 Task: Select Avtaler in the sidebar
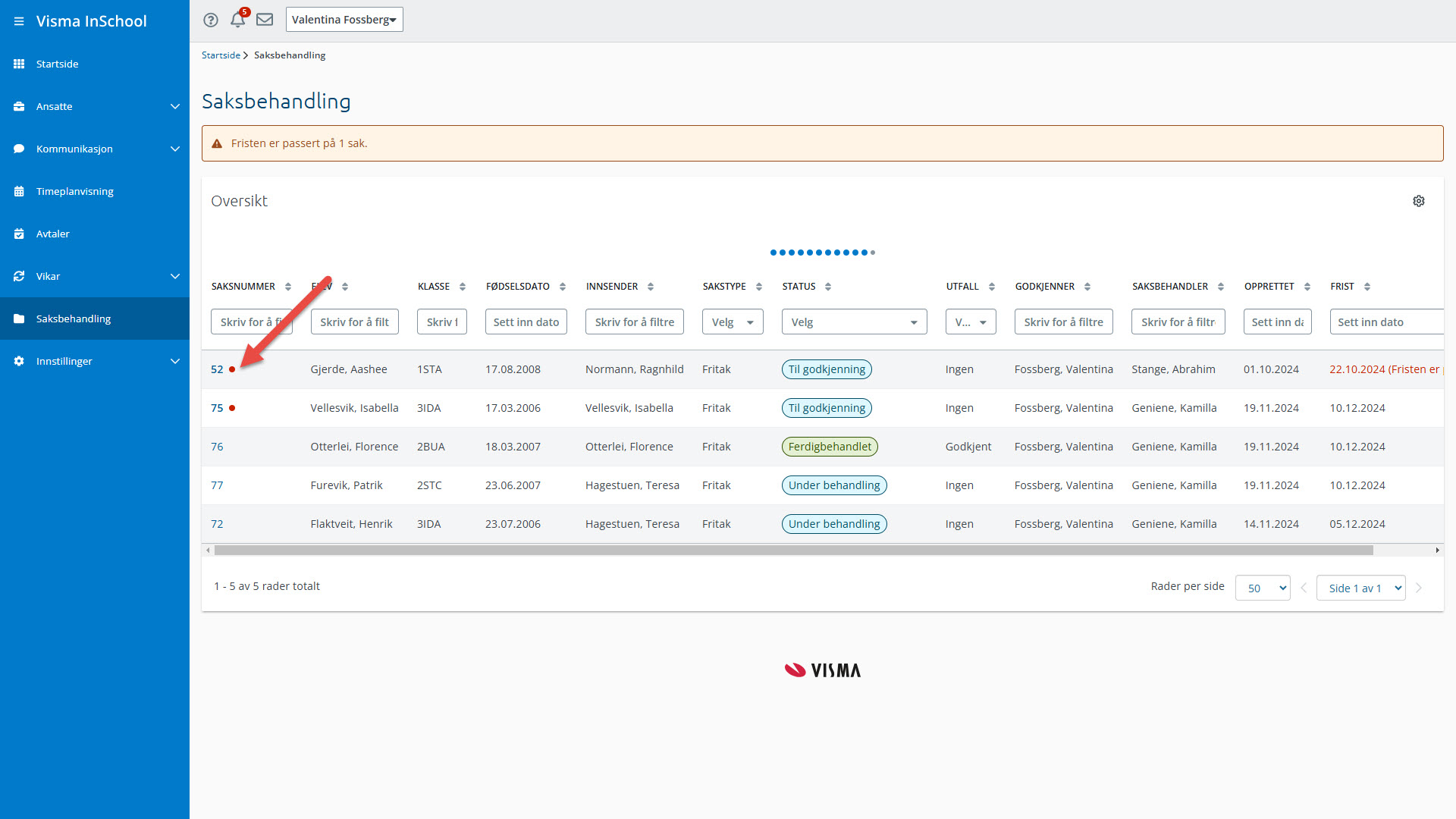tap(53, 234)
